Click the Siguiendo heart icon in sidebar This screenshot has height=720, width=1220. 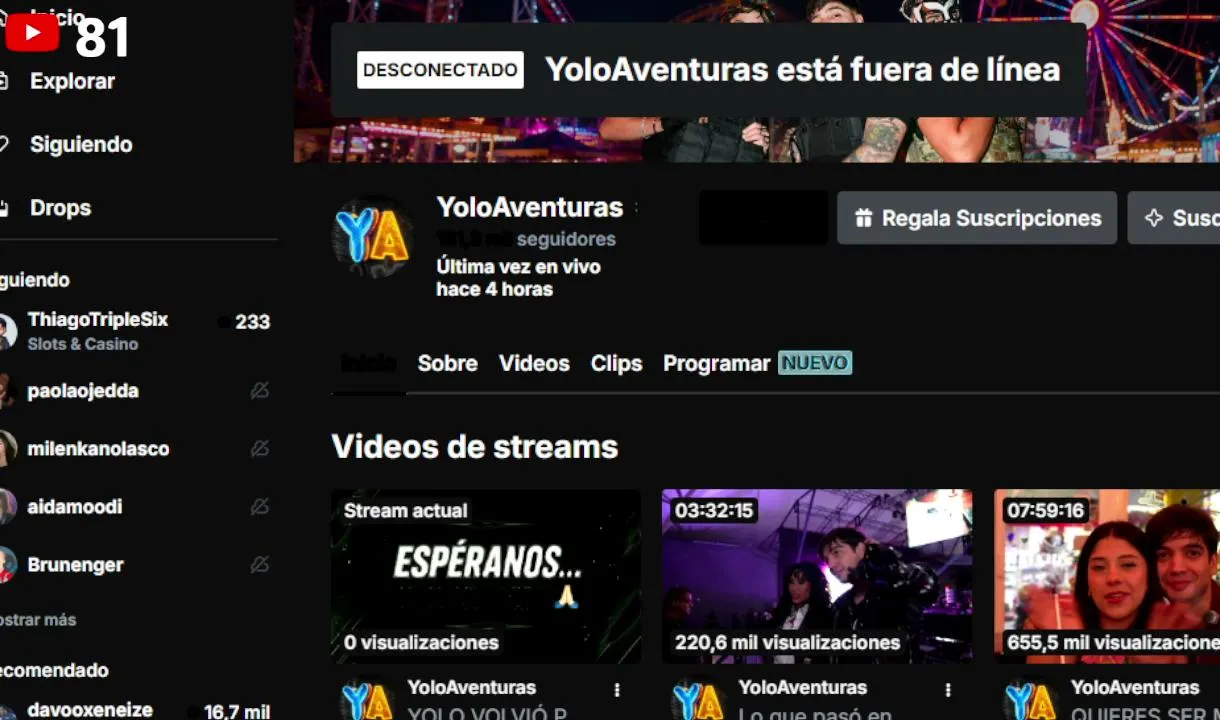[x=4, y=145]
